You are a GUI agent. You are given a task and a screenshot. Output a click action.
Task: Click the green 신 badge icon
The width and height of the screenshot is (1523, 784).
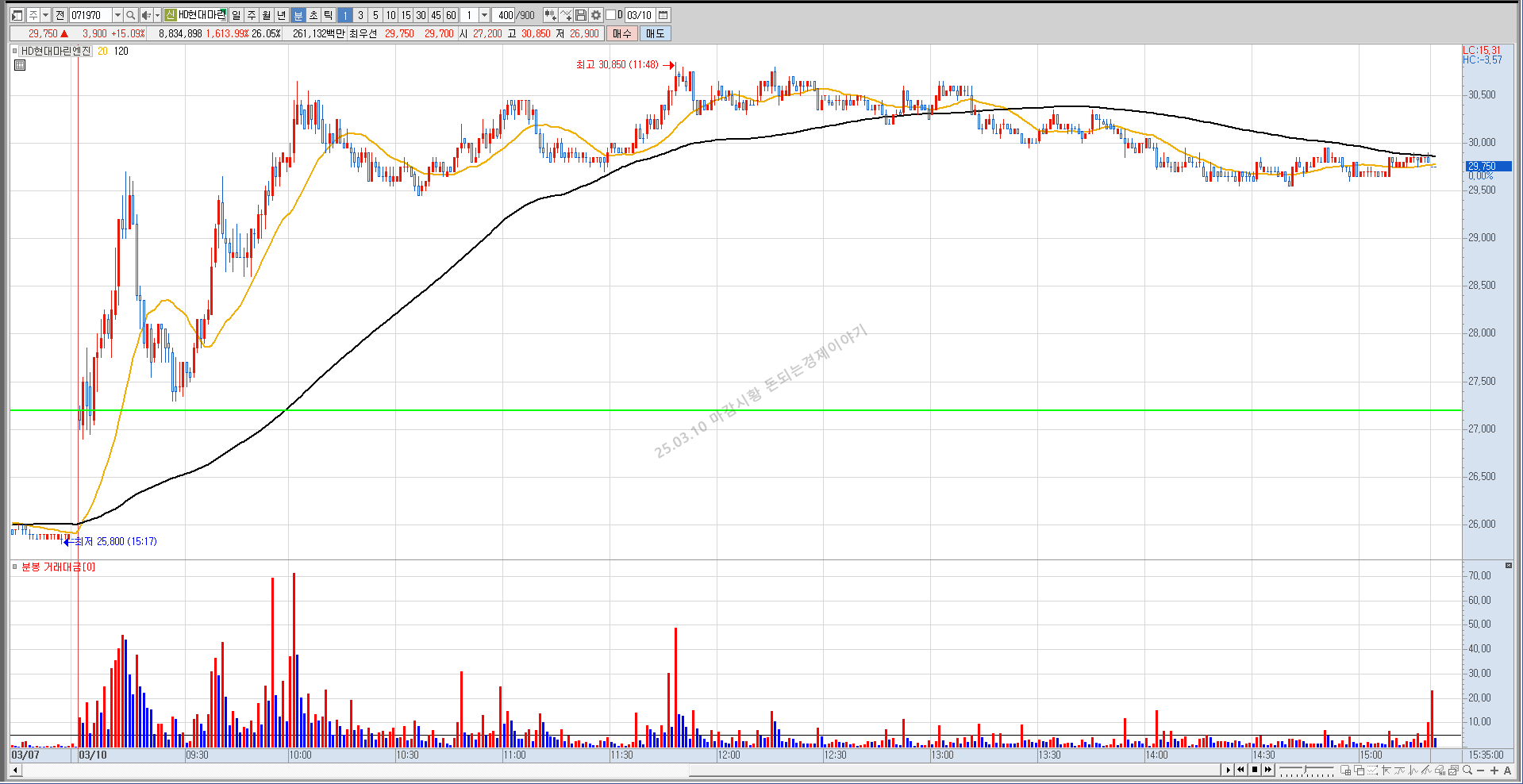pos(171,15)
